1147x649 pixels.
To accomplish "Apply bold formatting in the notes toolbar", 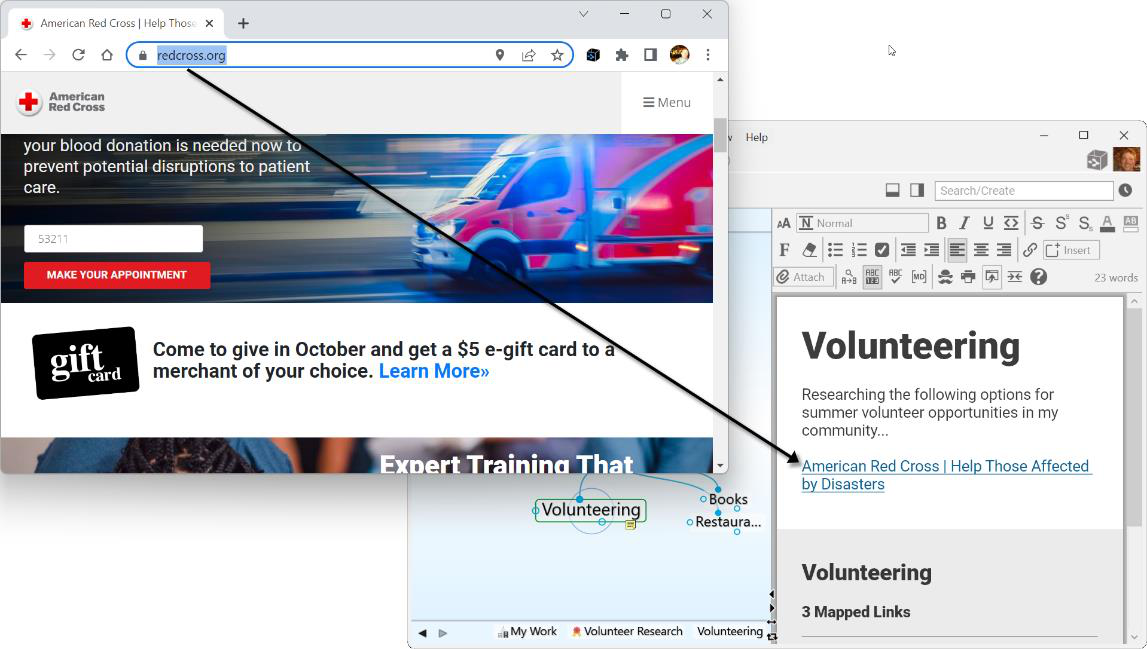I will (941, 223).
